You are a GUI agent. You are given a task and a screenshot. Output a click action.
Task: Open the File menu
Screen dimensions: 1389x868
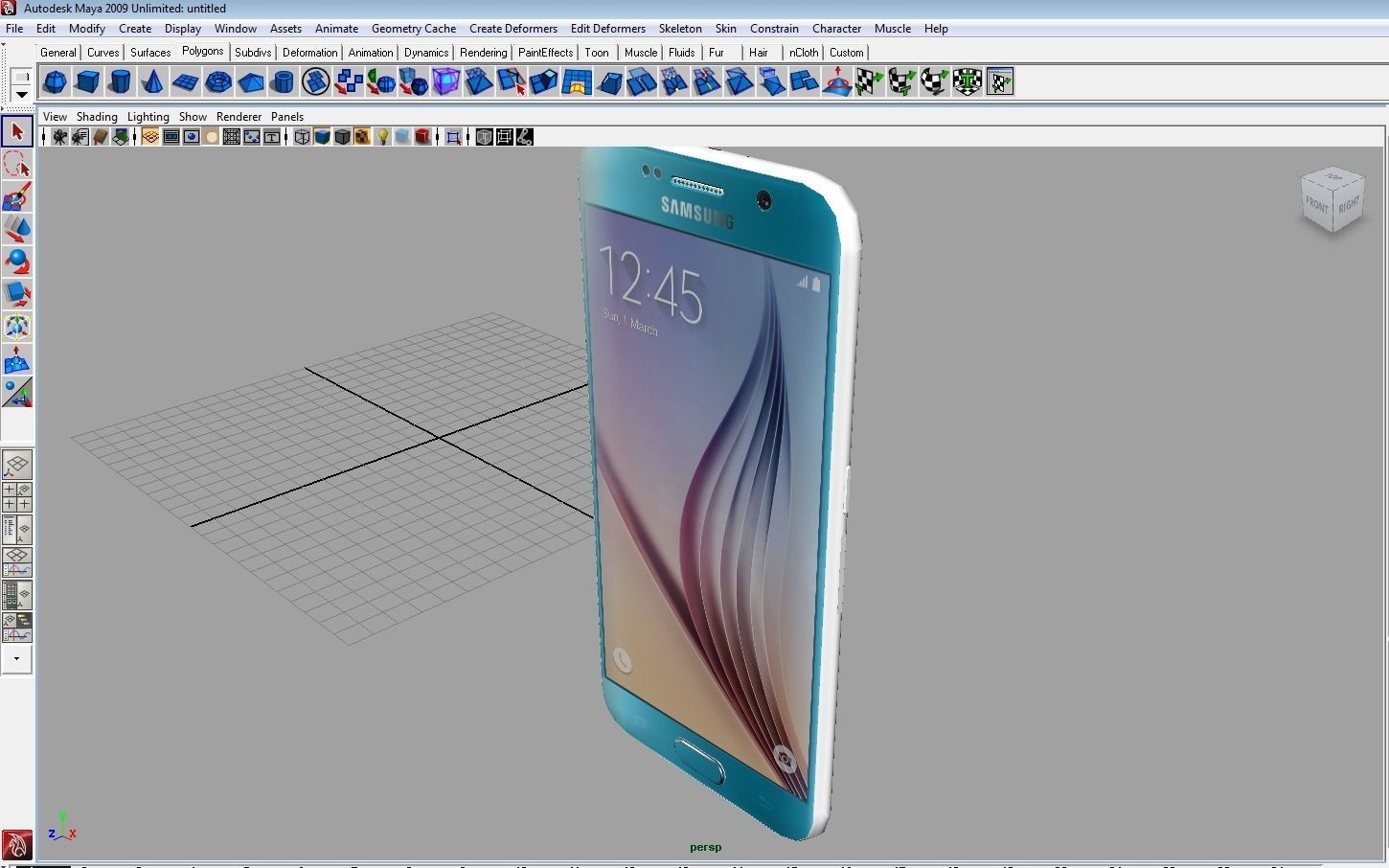click(14, 29)
